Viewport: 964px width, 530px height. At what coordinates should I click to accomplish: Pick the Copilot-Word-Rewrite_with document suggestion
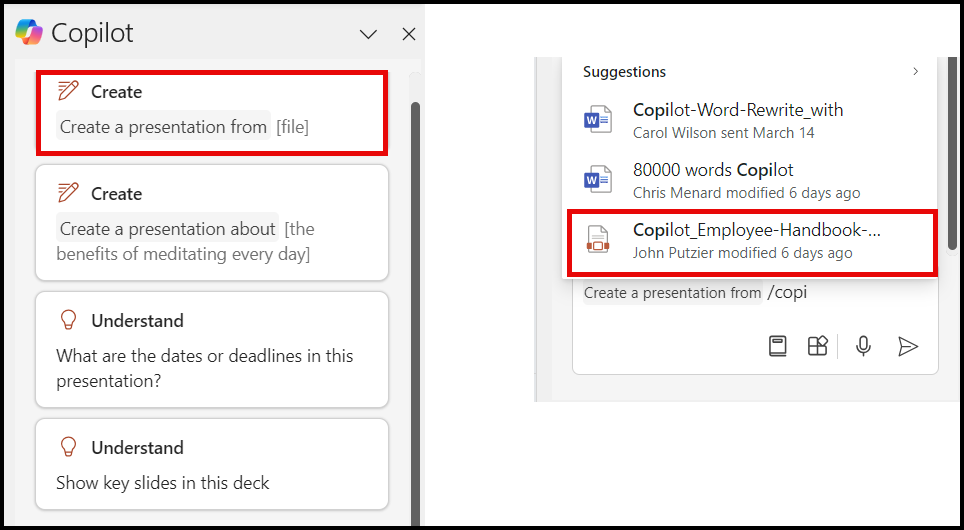[750, 121]
